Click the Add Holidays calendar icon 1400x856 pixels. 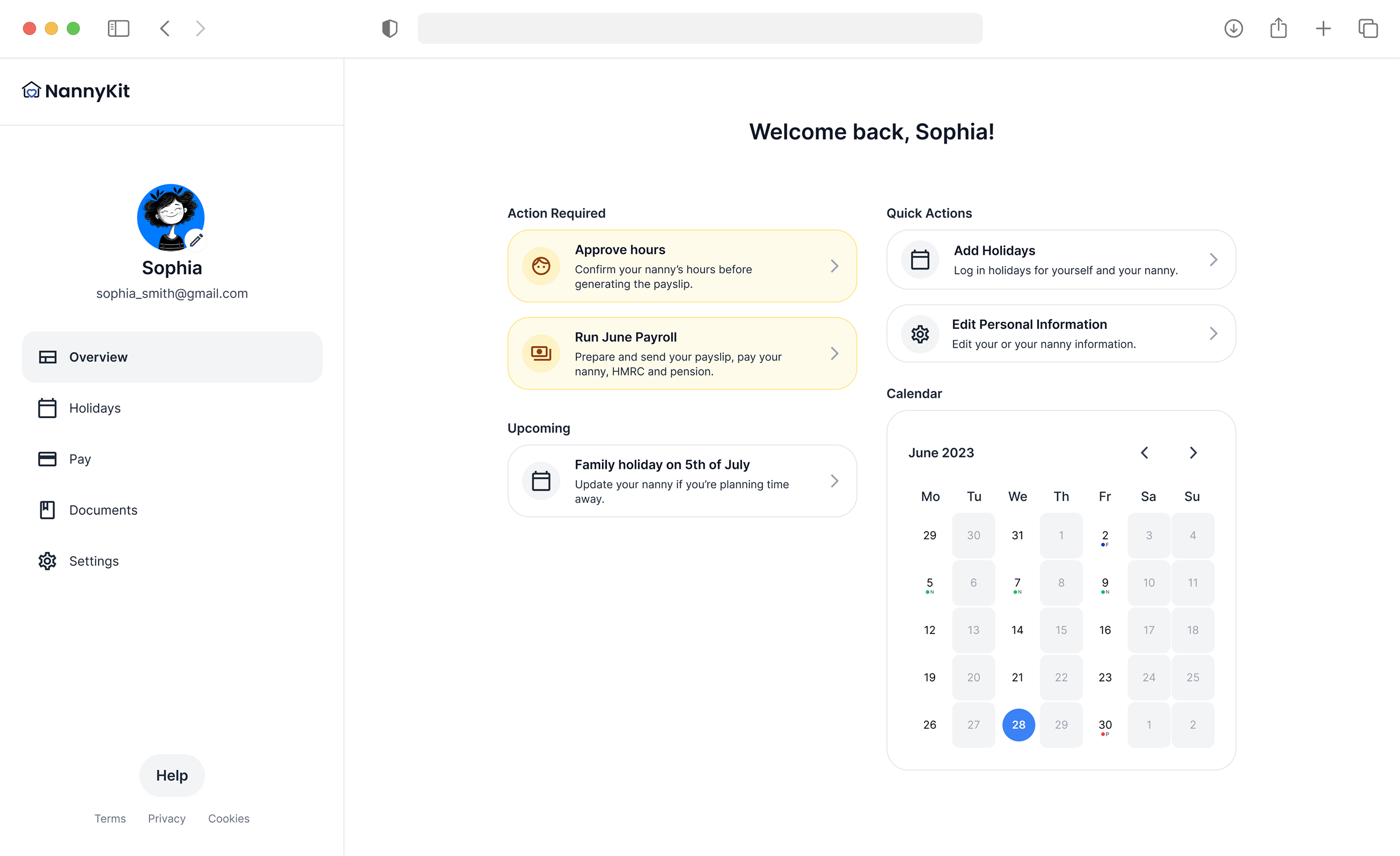pos(920,260)
